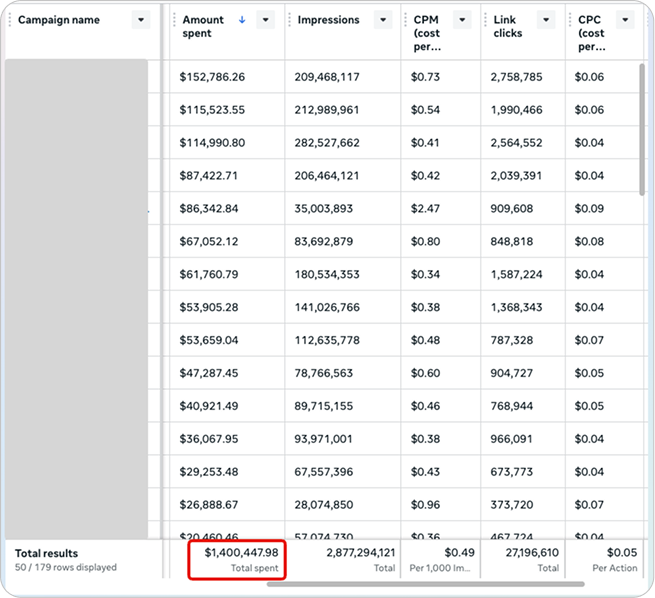This screenshot has height=598, width=655.
Task: Click link clicks value 2,564,552
Action: pos(516,143)
